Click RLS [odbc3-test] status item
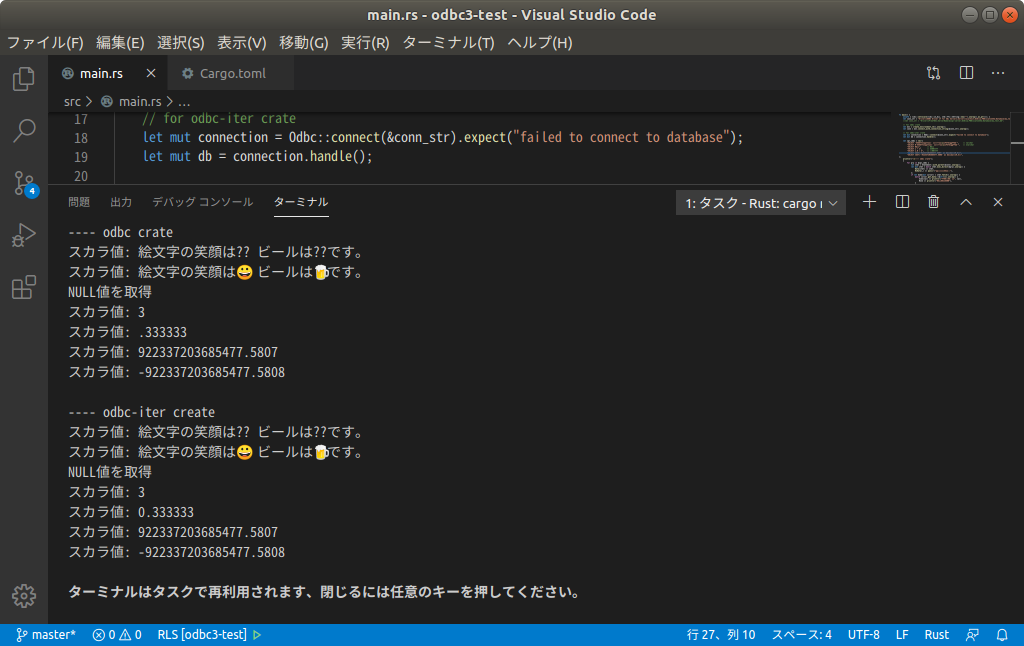This screenshot has height=646, width=1024. click(x=209, y=635)
